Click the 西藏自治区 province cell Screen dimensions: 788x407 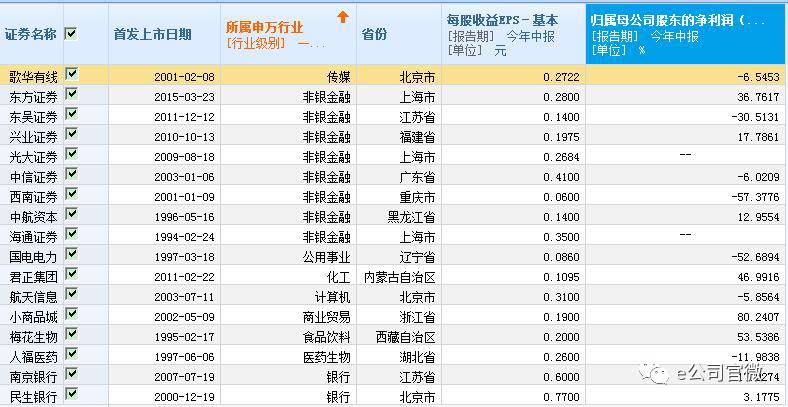(x=406, y=337)
